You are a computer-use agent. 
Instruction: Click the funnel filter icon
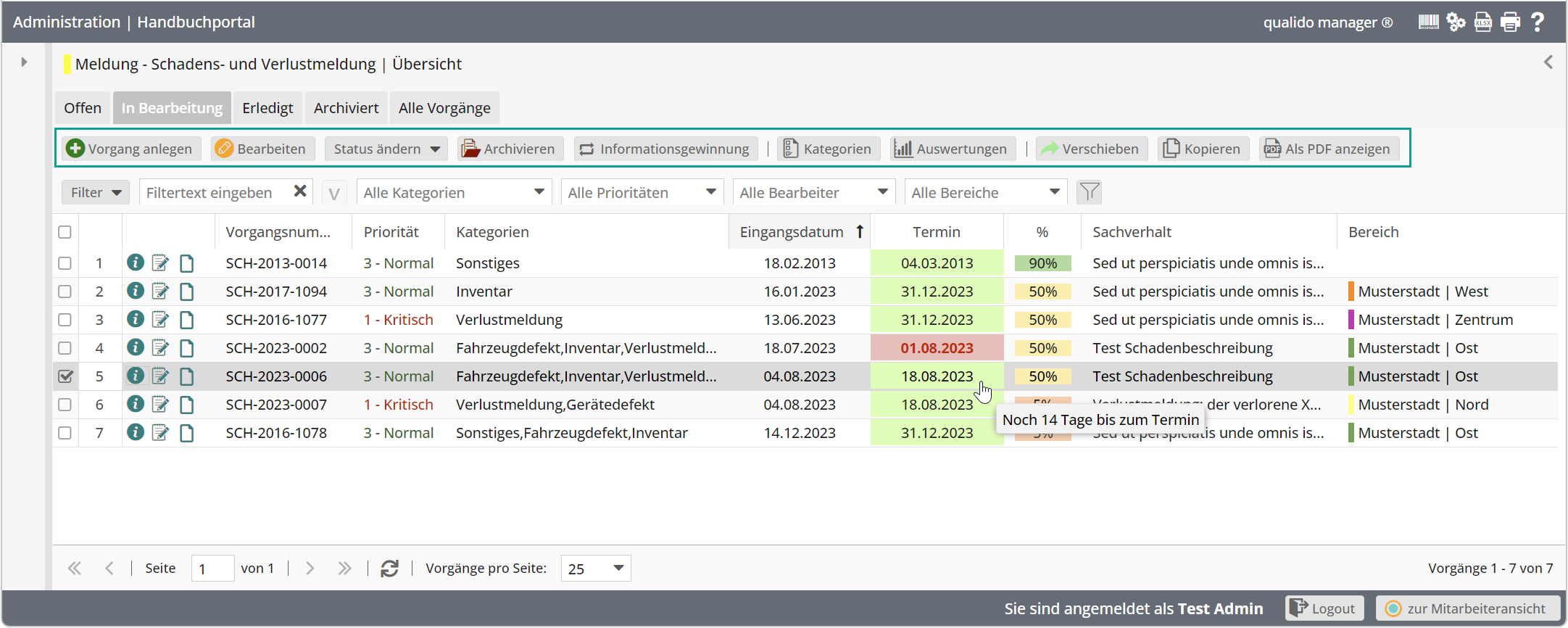[1089, 192]
